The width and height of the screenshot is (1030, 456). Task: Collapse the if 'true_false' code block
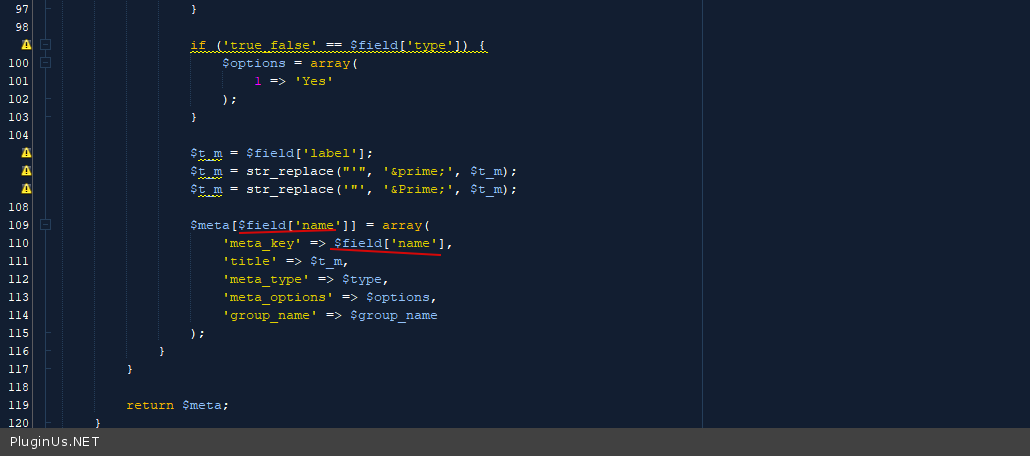[45, 45]
